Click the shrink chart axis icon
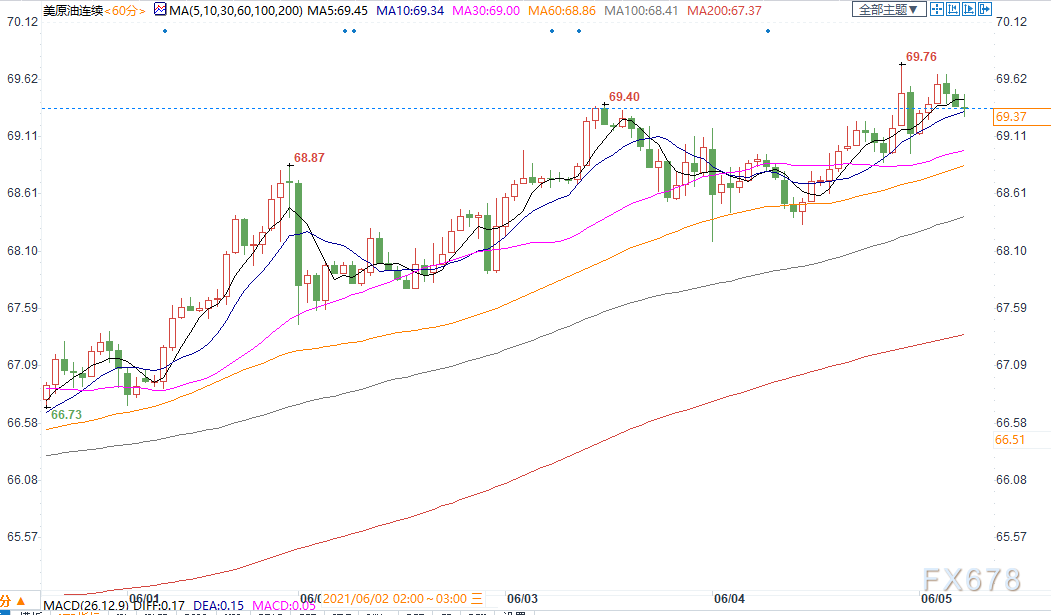This screenshot has width=1051, height=615. [952, 9]
